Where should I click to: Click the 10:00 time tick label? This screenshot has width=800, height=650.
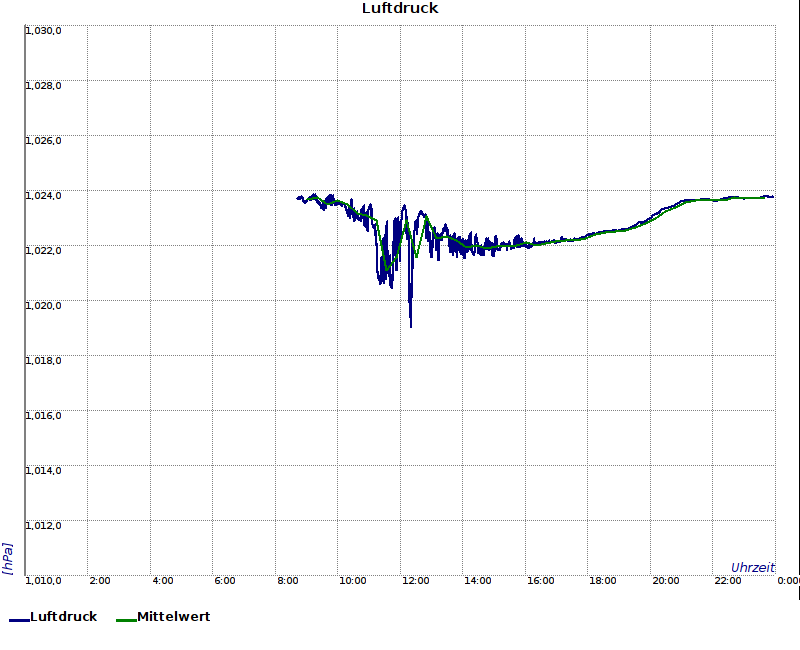tap(353, 581)
